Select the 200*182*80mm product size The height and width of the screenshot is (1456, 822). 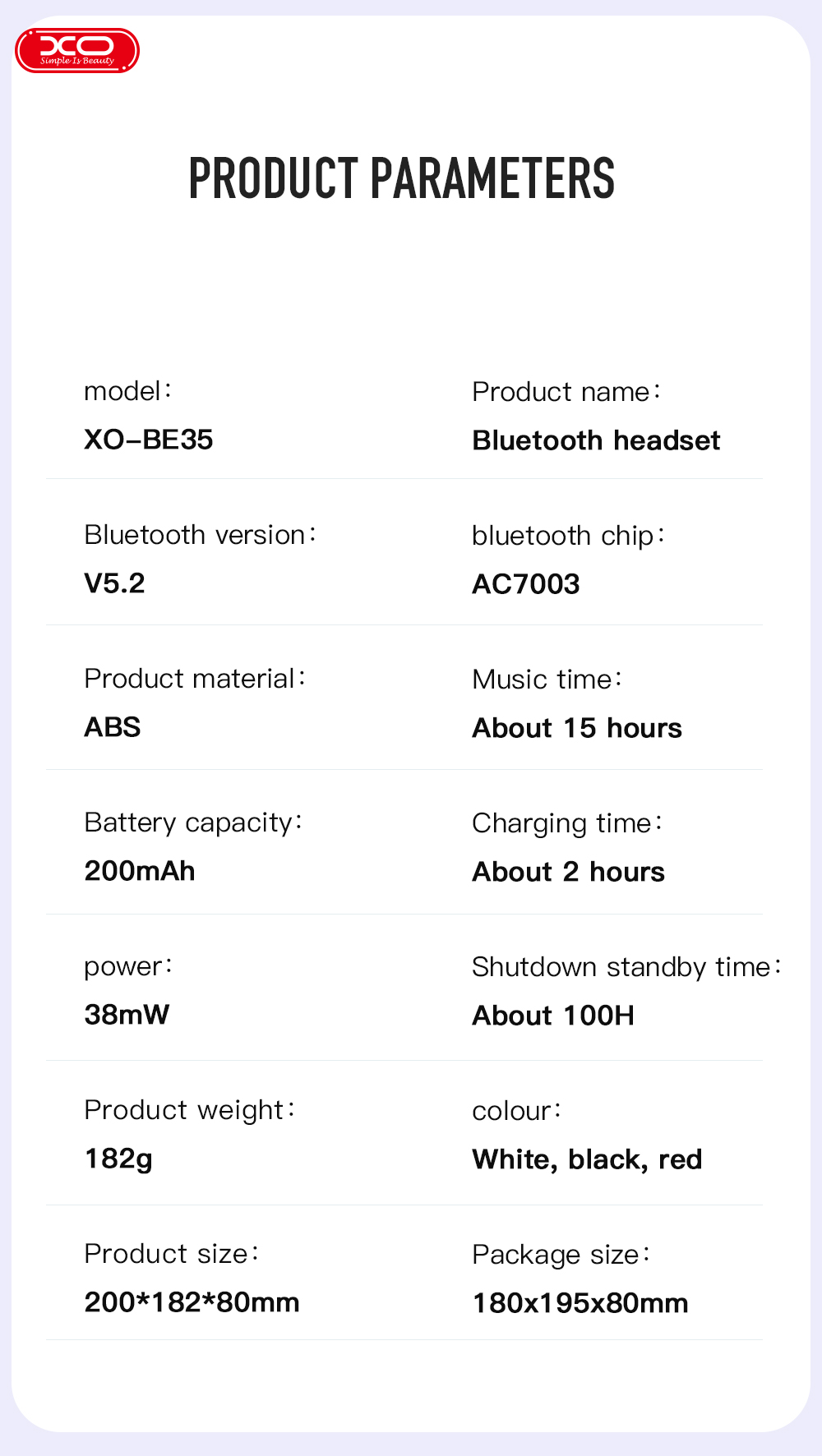(192, 1302)
